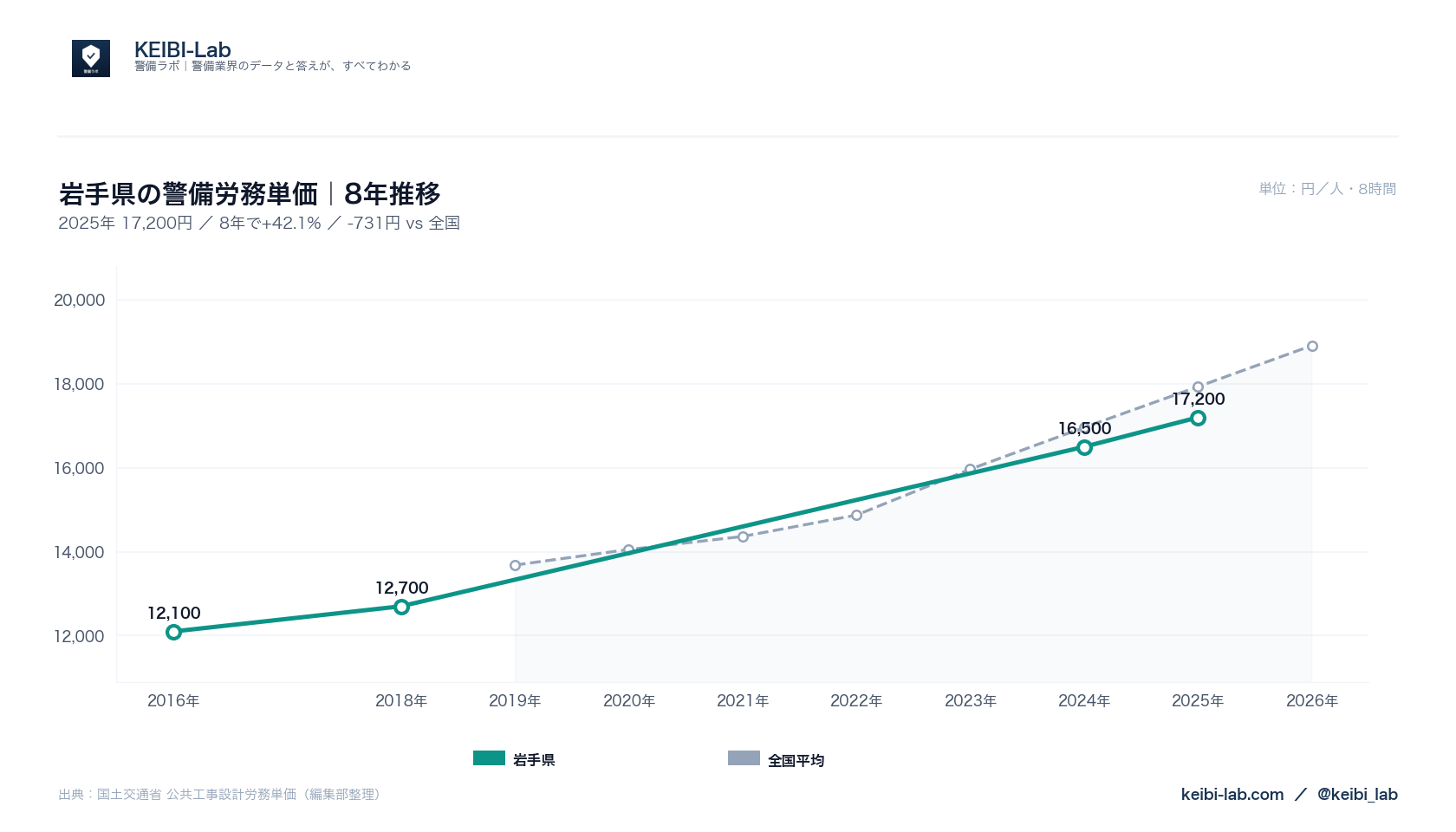Open the keibi-lab.com link

(1232, 794)
